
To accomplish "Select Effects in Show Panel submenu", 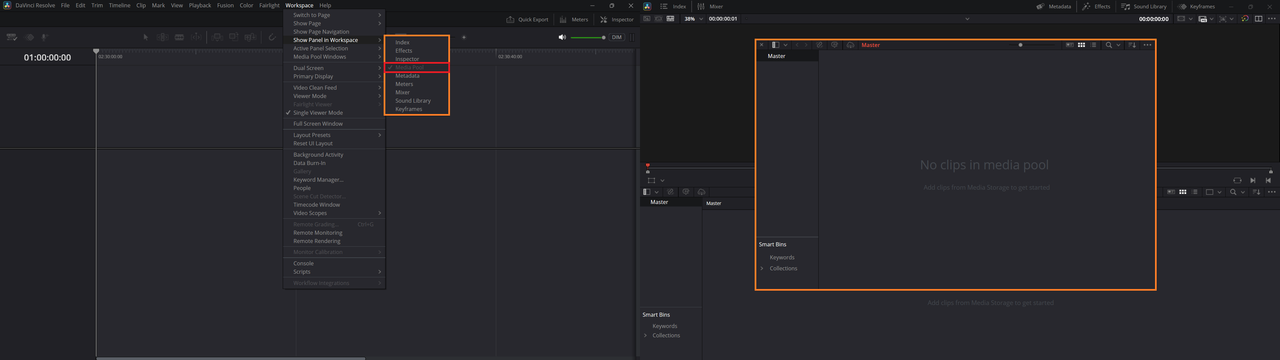I will [x=416, y=50].
